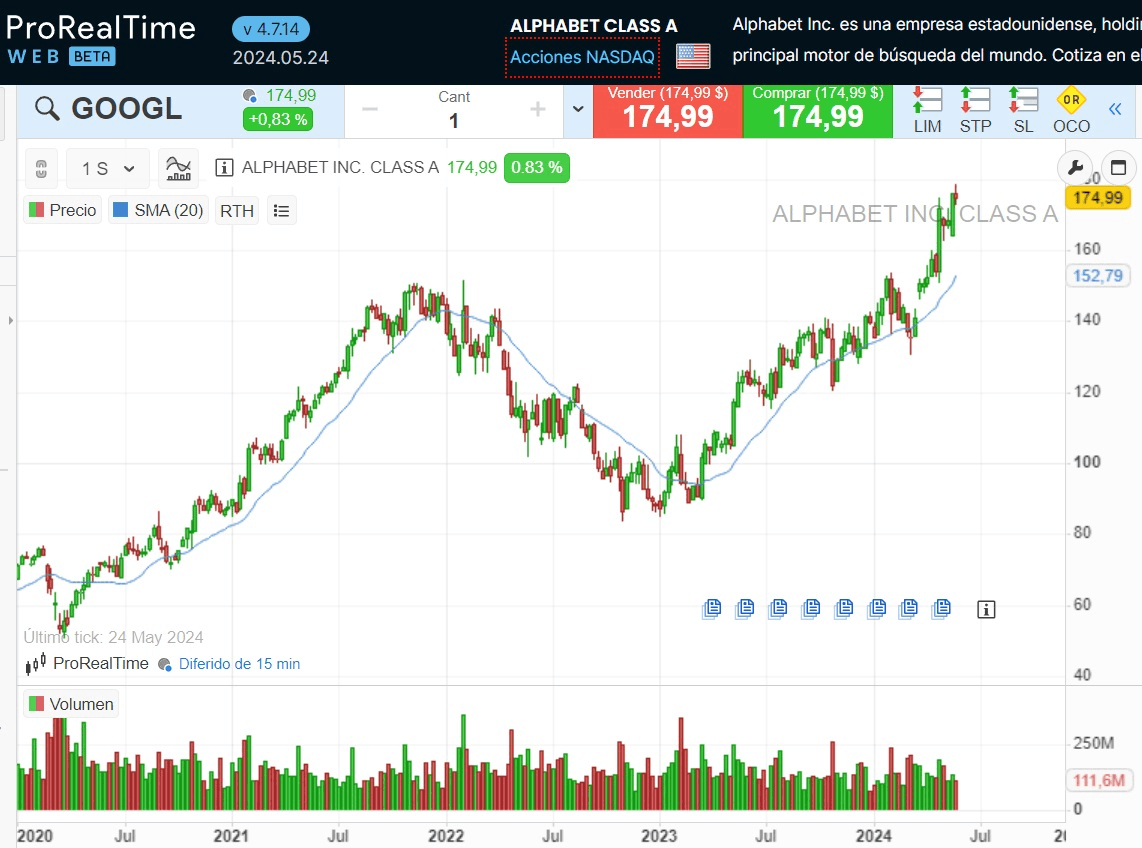Click the green Comprar buy button

coord(817,110)
